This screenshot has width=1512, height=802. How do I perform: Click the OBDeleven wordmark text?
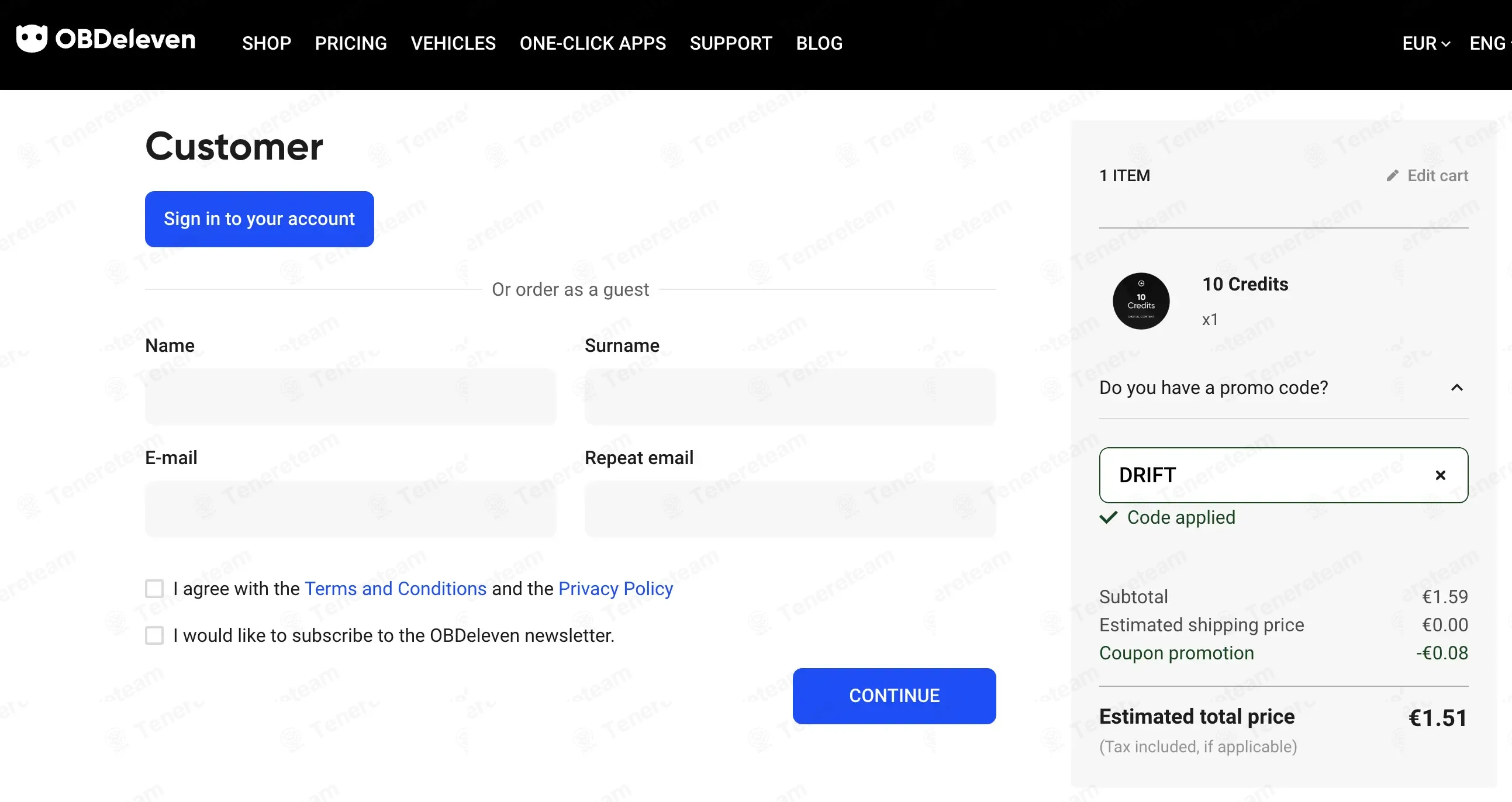click(125, 39)
